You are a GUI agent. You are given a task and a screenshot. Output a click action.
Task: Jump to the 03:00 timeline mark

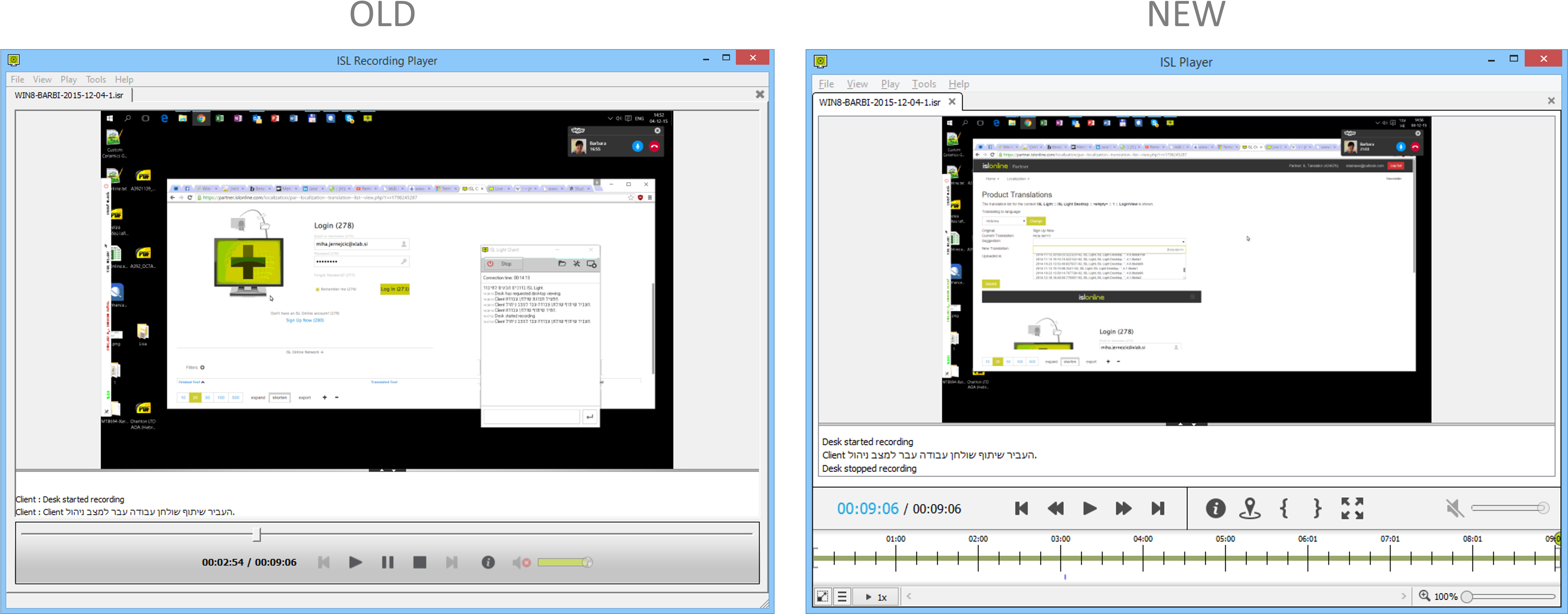click(x=1060, y=538)
